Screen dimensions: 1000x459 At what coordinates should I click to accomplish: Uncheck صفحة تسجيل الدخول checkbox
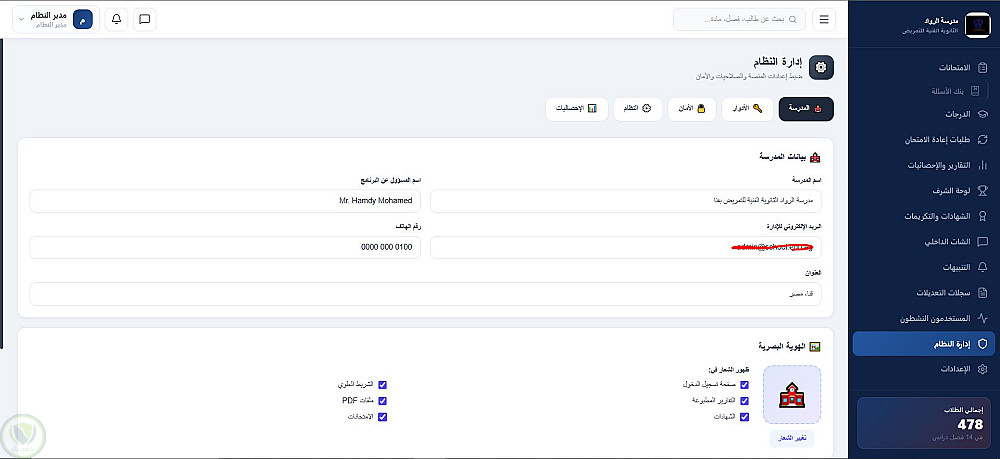click(x=744, y=385)
